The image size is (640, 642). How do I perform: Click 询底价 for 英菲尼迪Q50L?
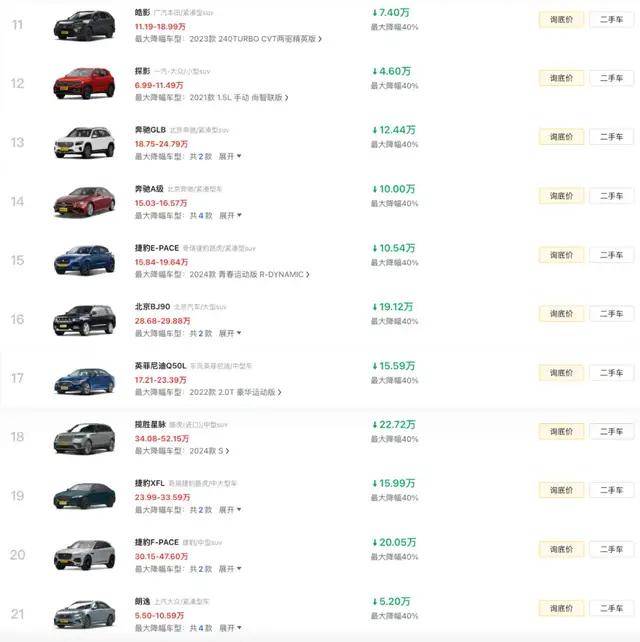tap(561, 373)
